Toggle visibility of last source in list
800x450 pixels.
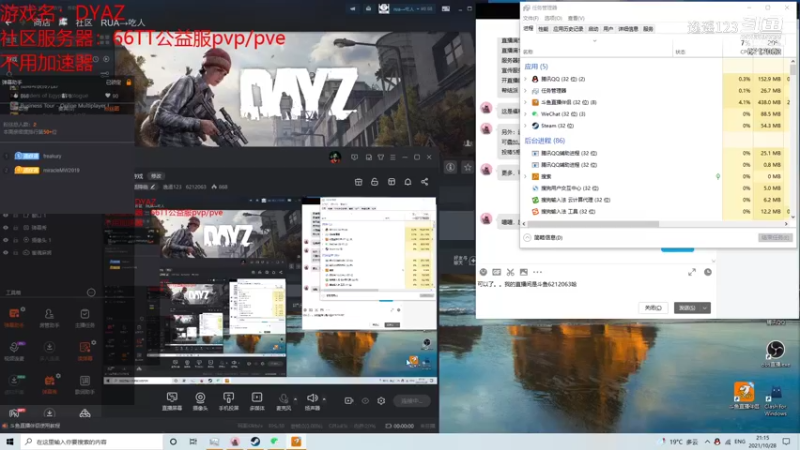pos(6,253)
